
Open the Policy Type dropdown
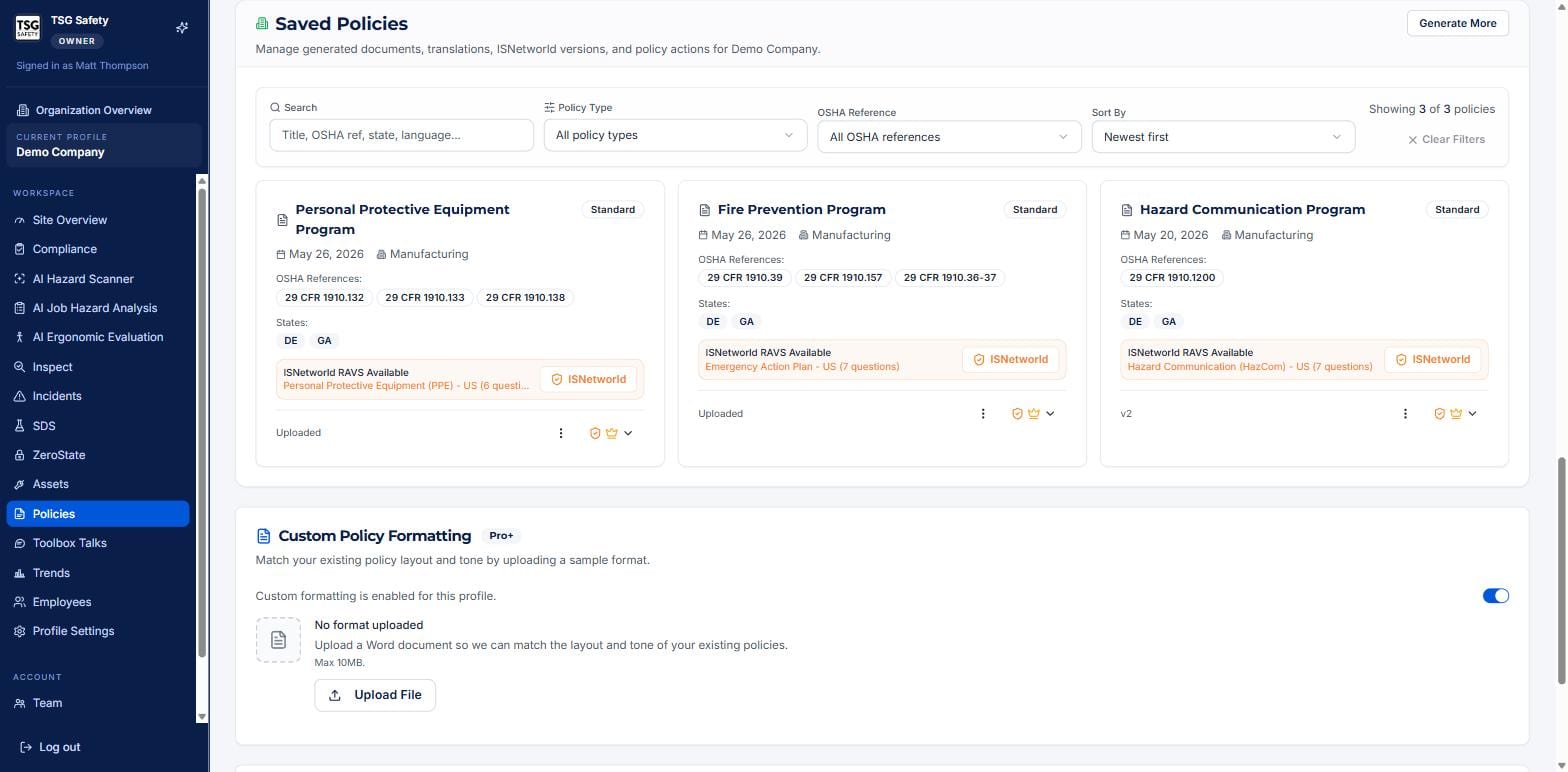tap(675, 135)
